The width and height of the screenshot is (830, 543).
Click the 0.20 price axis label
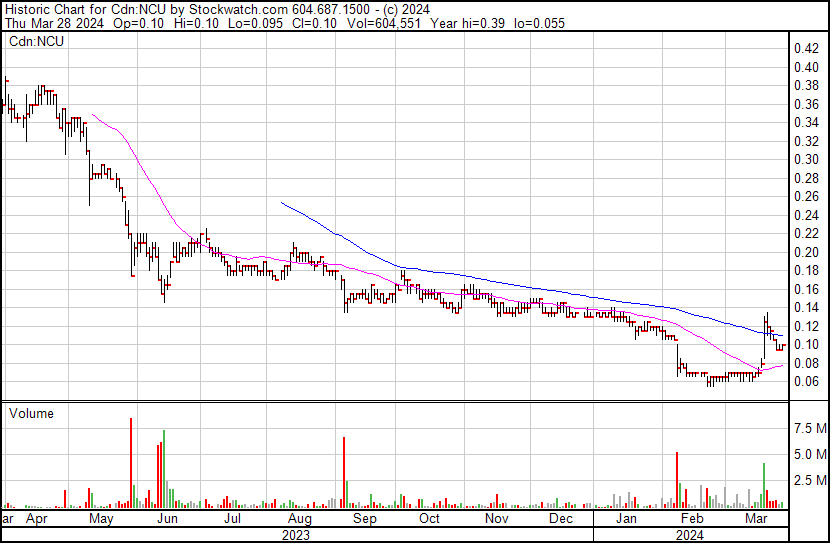coord(806,252)
